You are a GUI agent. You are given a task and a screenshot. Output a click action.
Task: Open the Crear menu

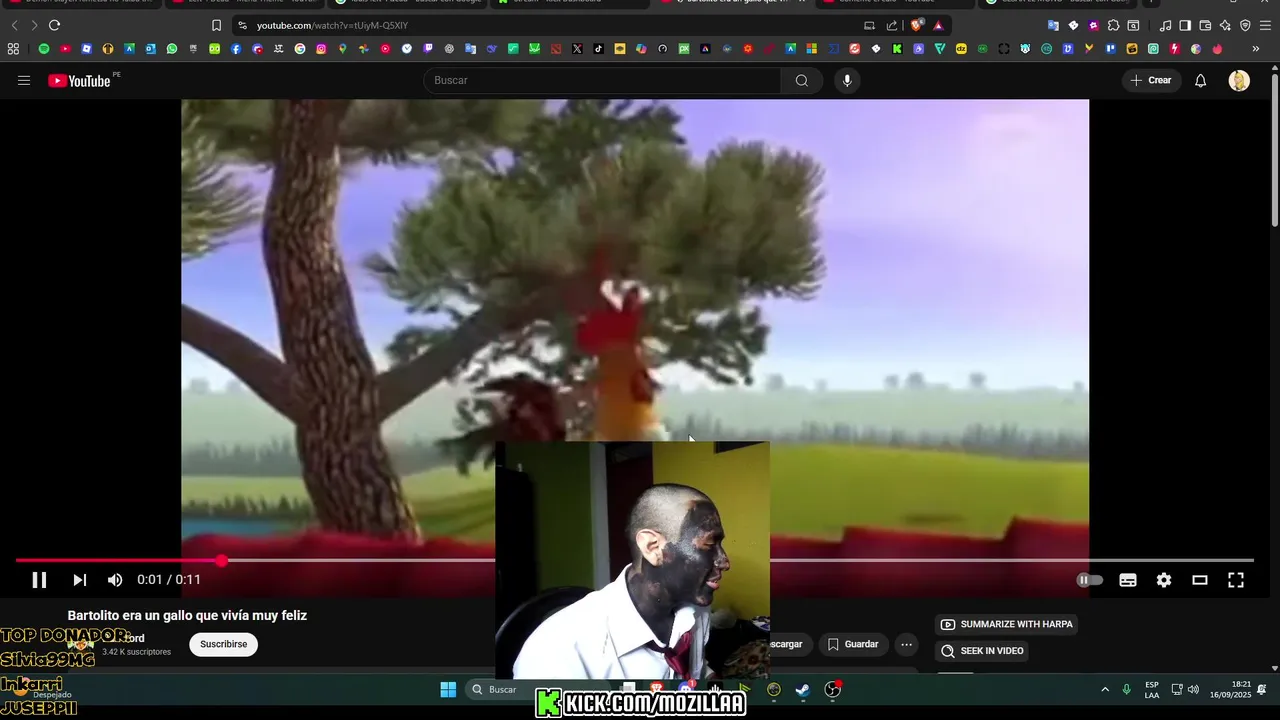[x=1151, y=81]
